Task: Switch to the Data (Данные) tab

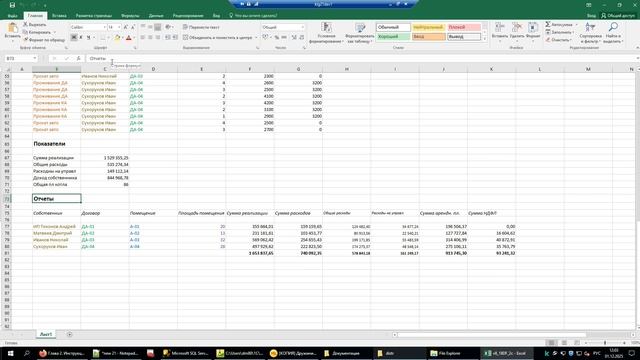Action: (156, 16)
